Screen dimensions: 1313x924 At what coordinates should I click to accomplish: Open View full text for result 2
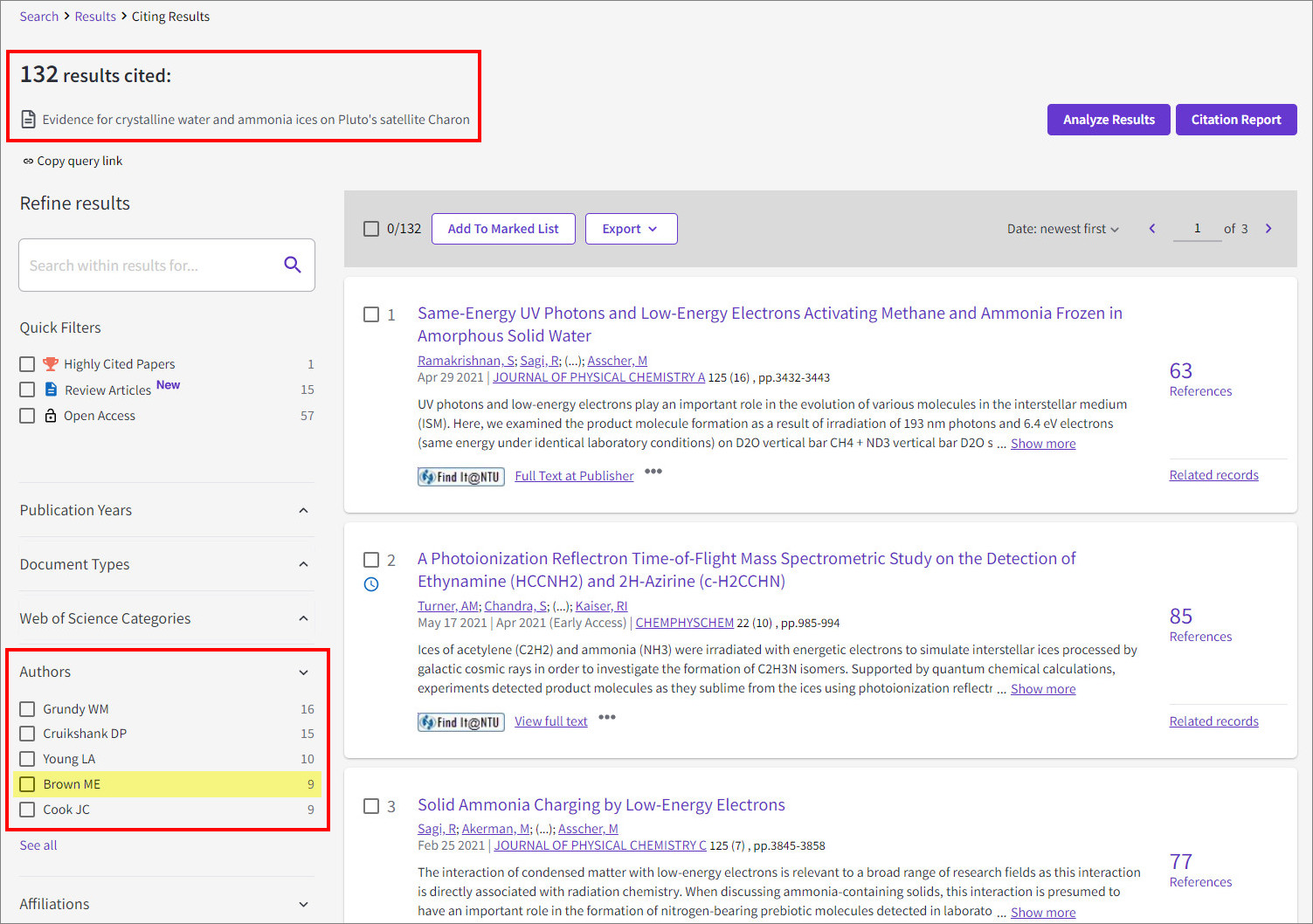[x=550, y=721]
